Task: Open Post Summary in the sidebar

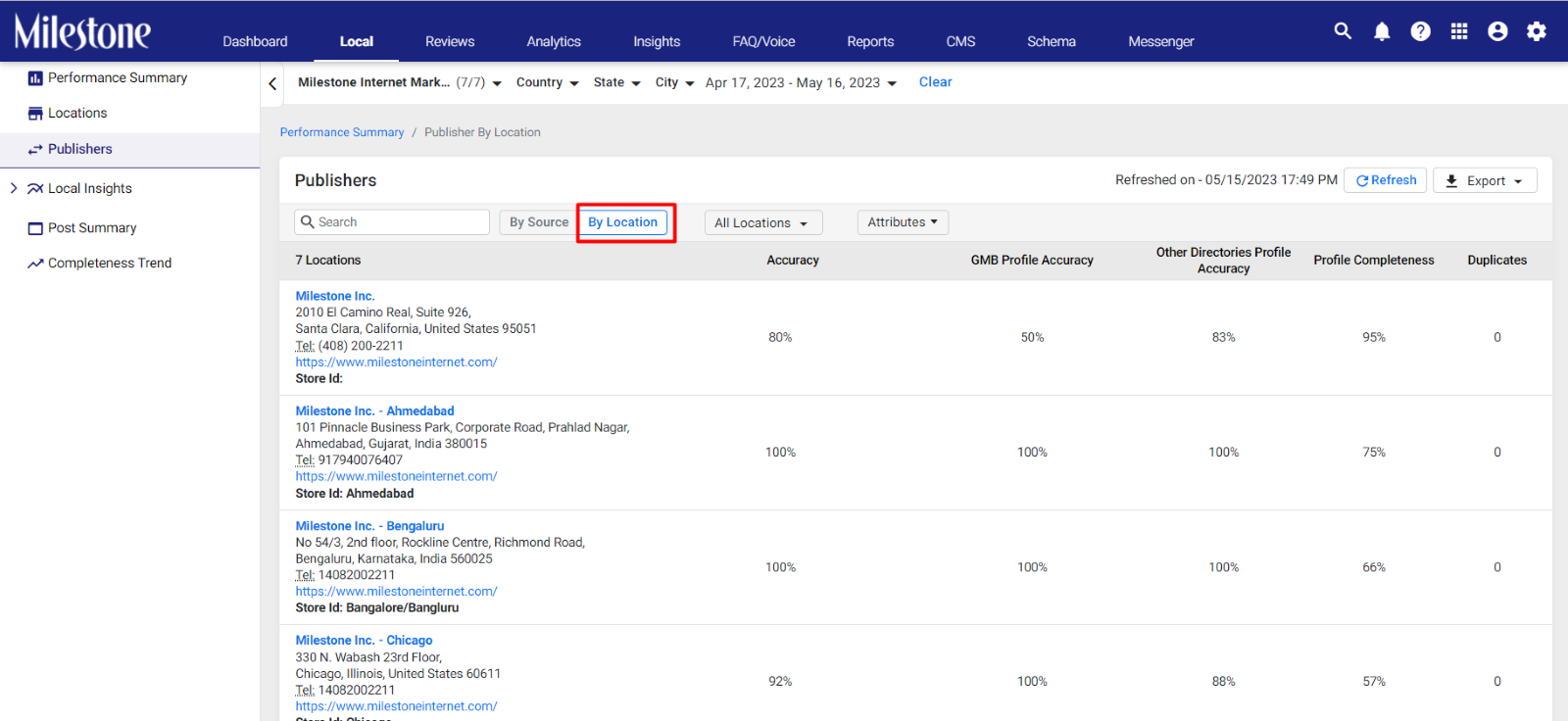Action: [92, 228]
